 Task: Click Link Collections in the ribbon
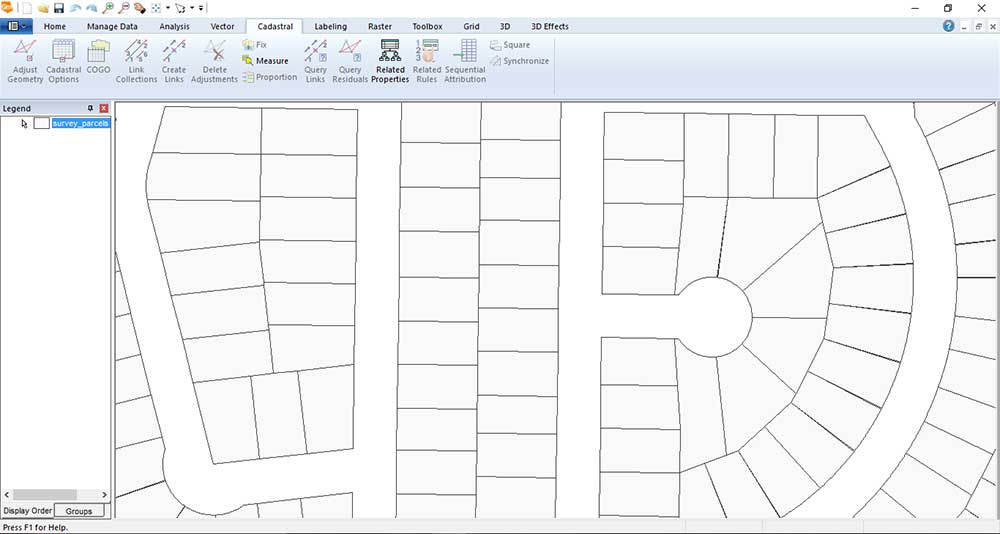(x=136, y=61)
